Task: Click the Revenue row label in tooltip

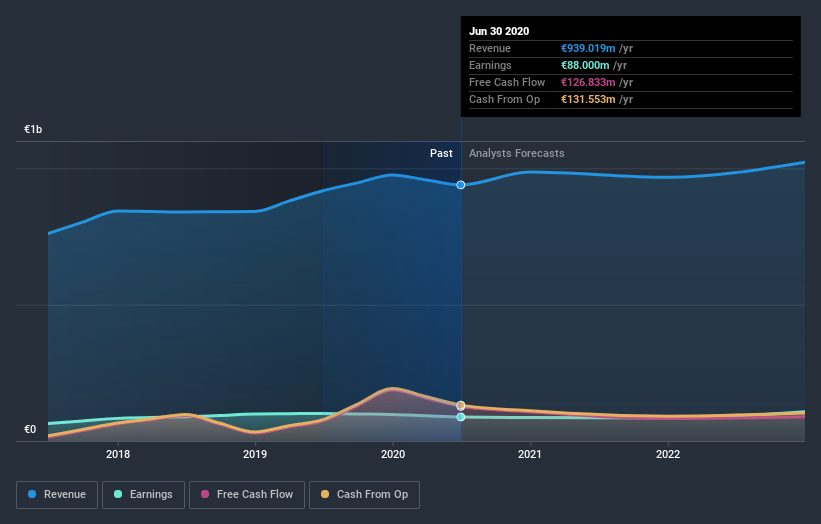Action: 490,48
